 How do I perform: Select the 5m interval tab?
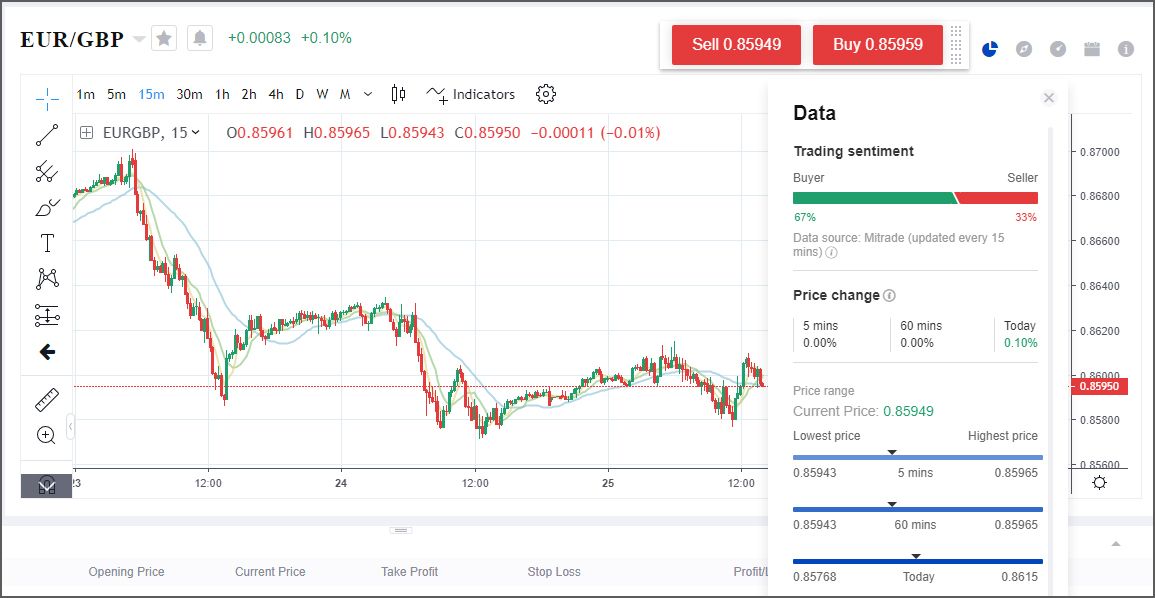tap(115, 94)
